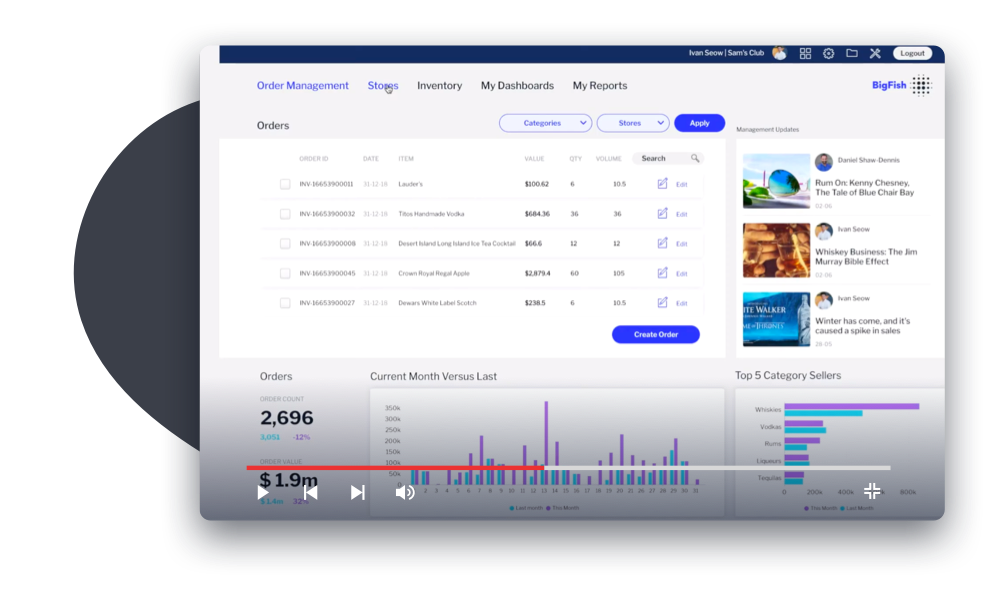Click the user avatar in top bar
This screenshot has height=606, width=986.
point(779,53)
